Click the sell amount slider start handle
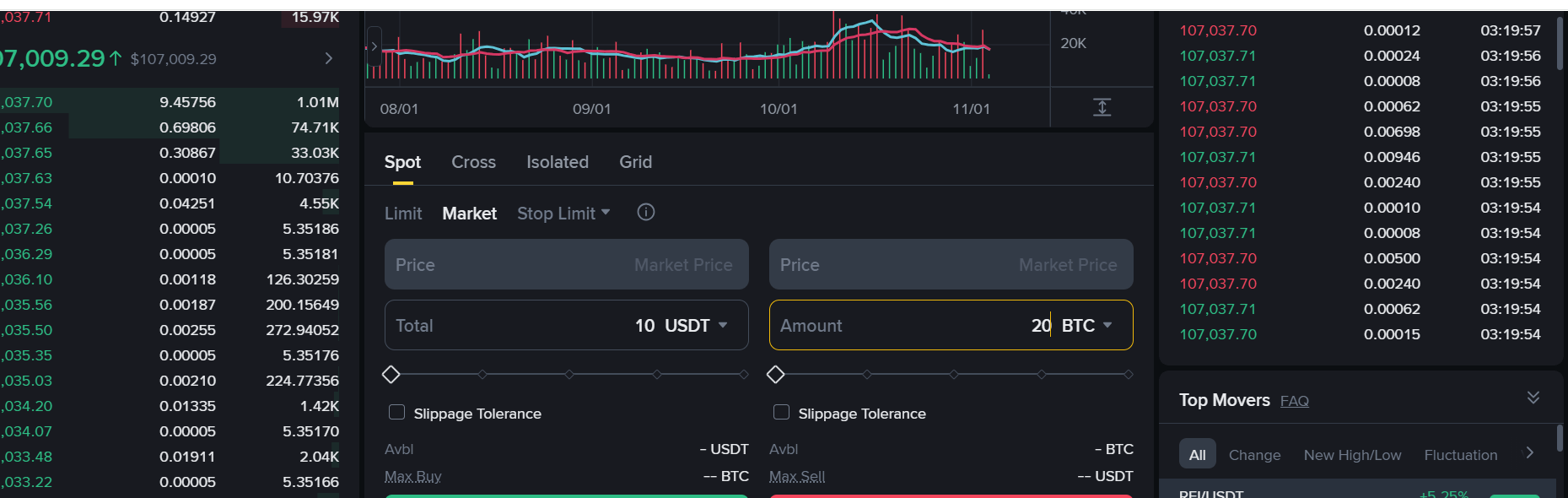The width and height of the screenshot is (1568, 498). coord(775,374)
